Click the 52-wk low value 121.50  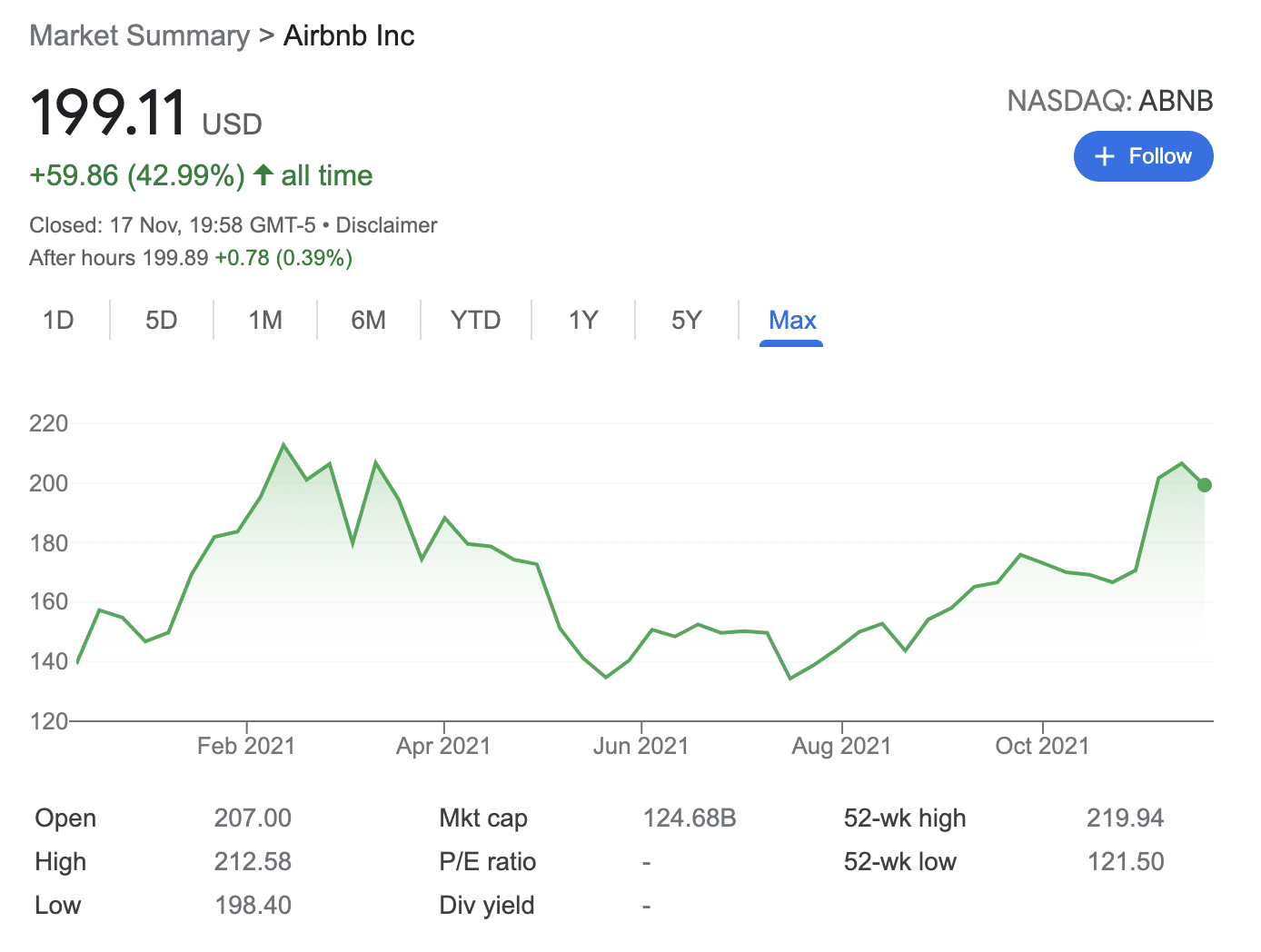[1126, 862]
